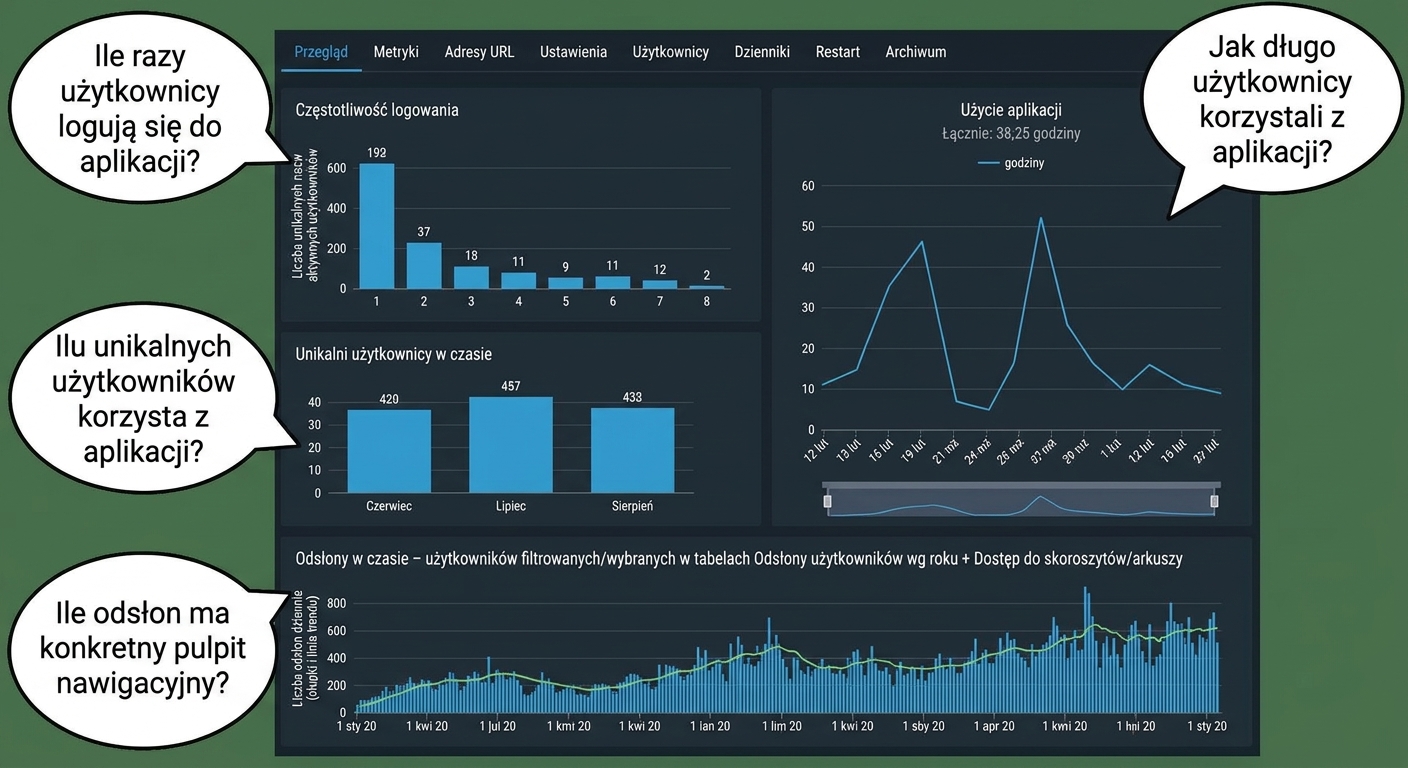Go to the Dzienniki tab
This screenshot has height=768, width=1408.
[762, 52]
